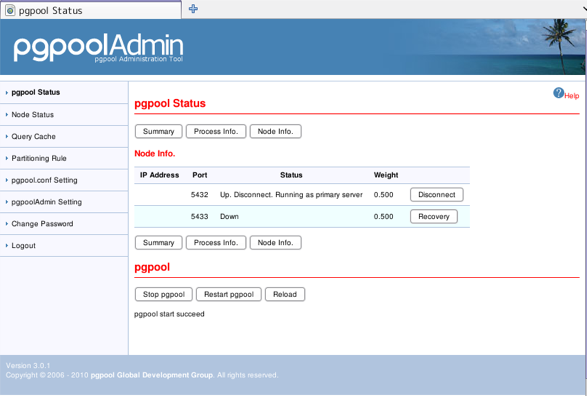The height and width of the screenshot is (396, 587).
Task: Start Recovery for port 5433 node
Action: pyautogui.click(x=434, y=216)
